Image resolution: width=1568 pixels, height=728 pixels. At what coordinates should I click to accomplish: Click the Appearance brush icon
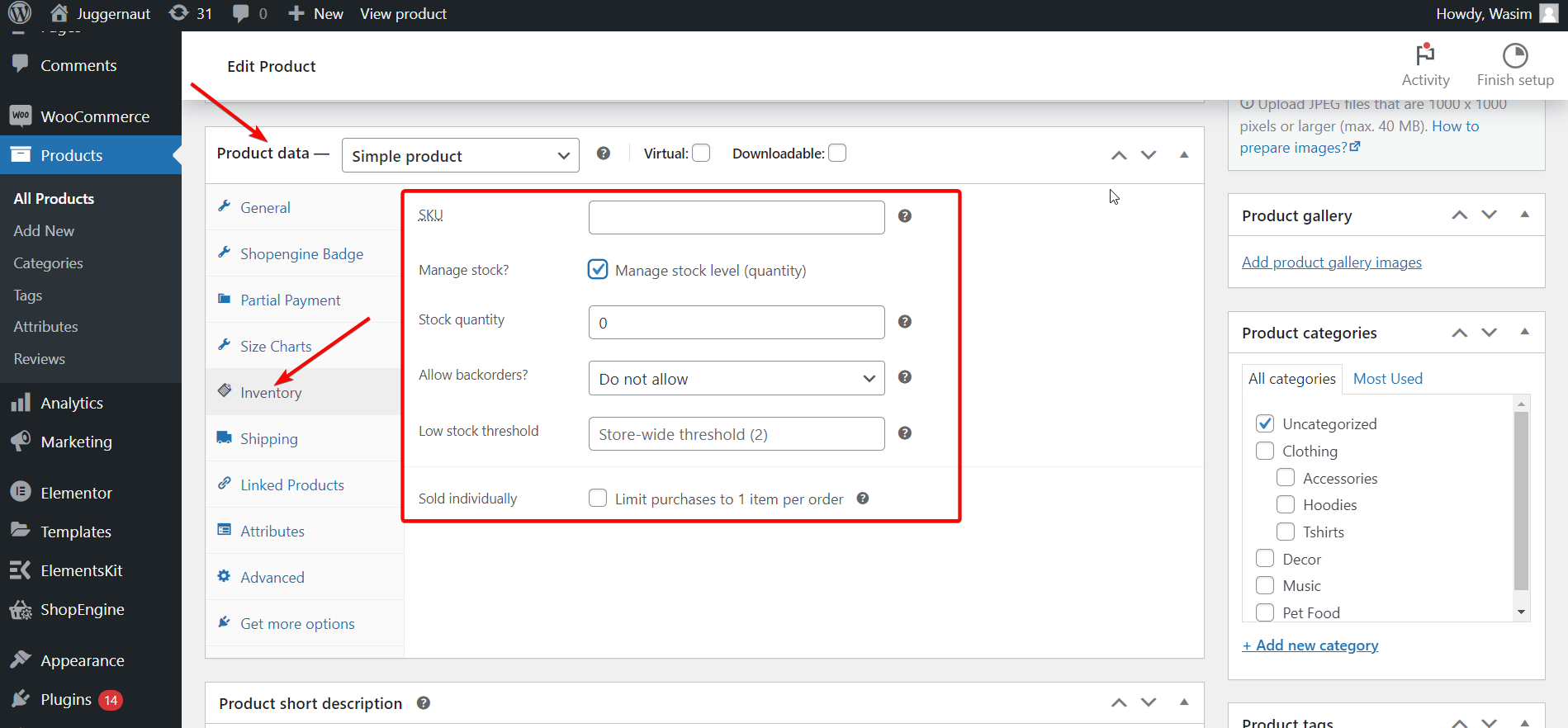pyautogui.click(x=21, y=659)
